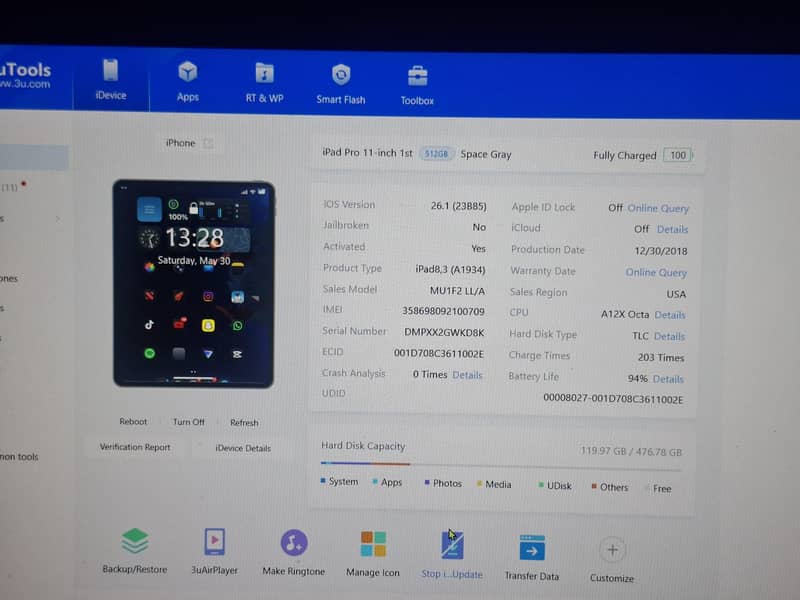This screenshot has height=600, width=800.
Task: Open Crash Analysis Details link
Action: tap(467, 375)
